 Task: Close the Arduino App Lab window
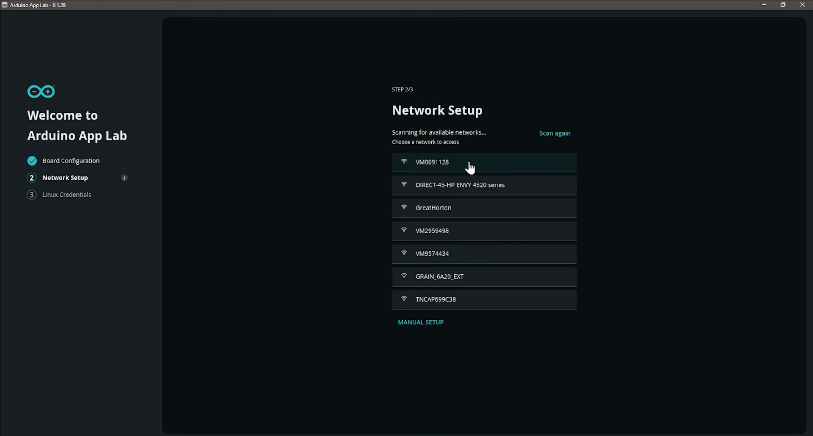click(x=802, y=5)
